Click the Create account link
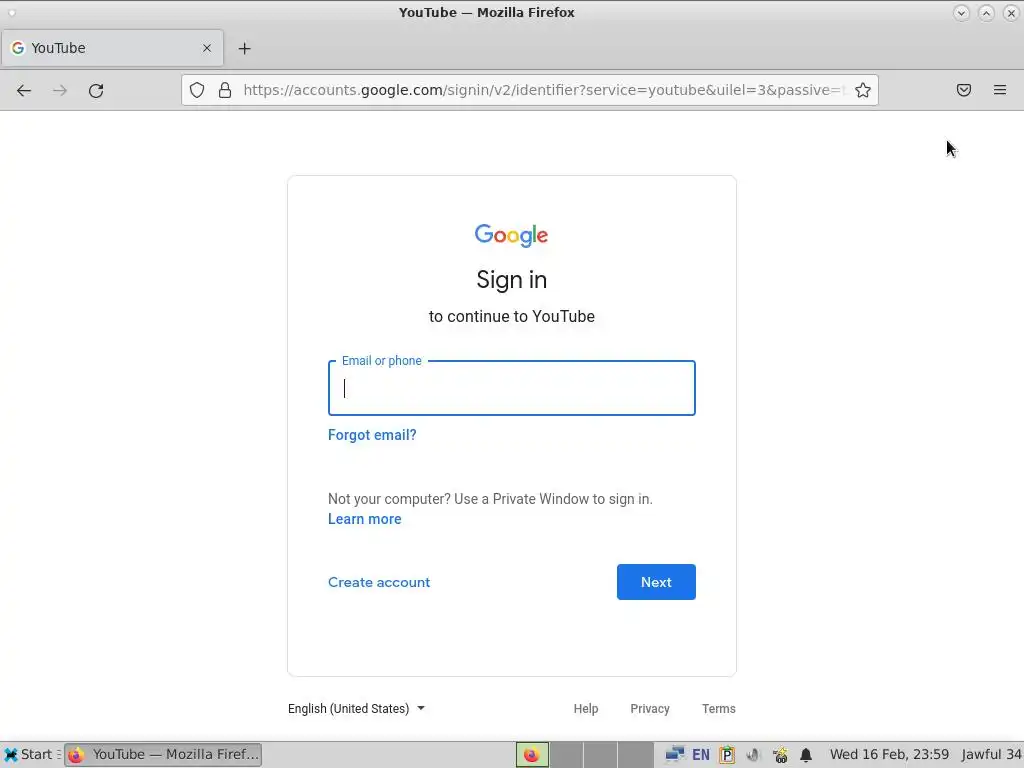The width and height of the screenshot is (1024, 768). pos(379,582)
